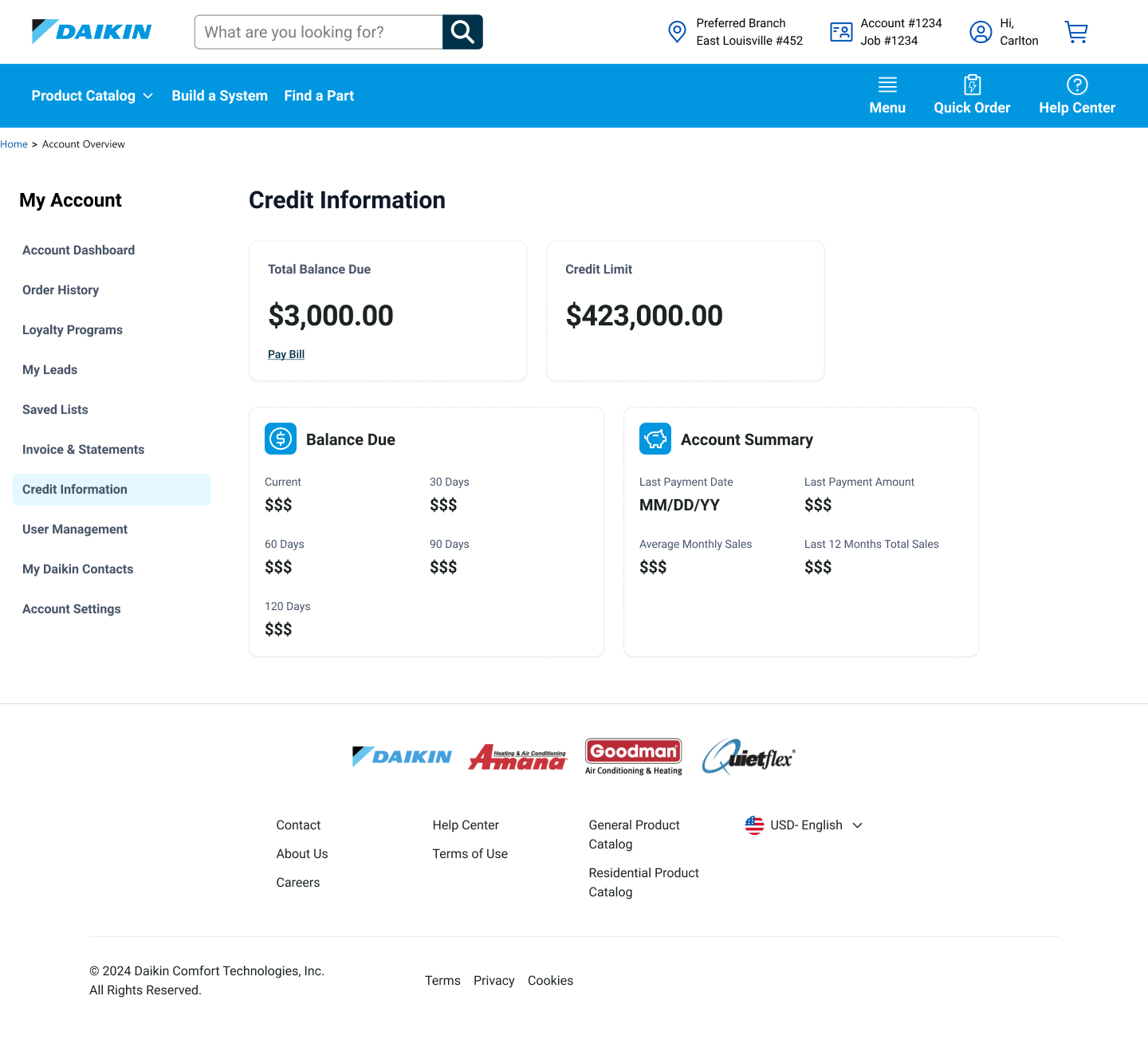Open the footer Contact link

click(x=298, y=825)
